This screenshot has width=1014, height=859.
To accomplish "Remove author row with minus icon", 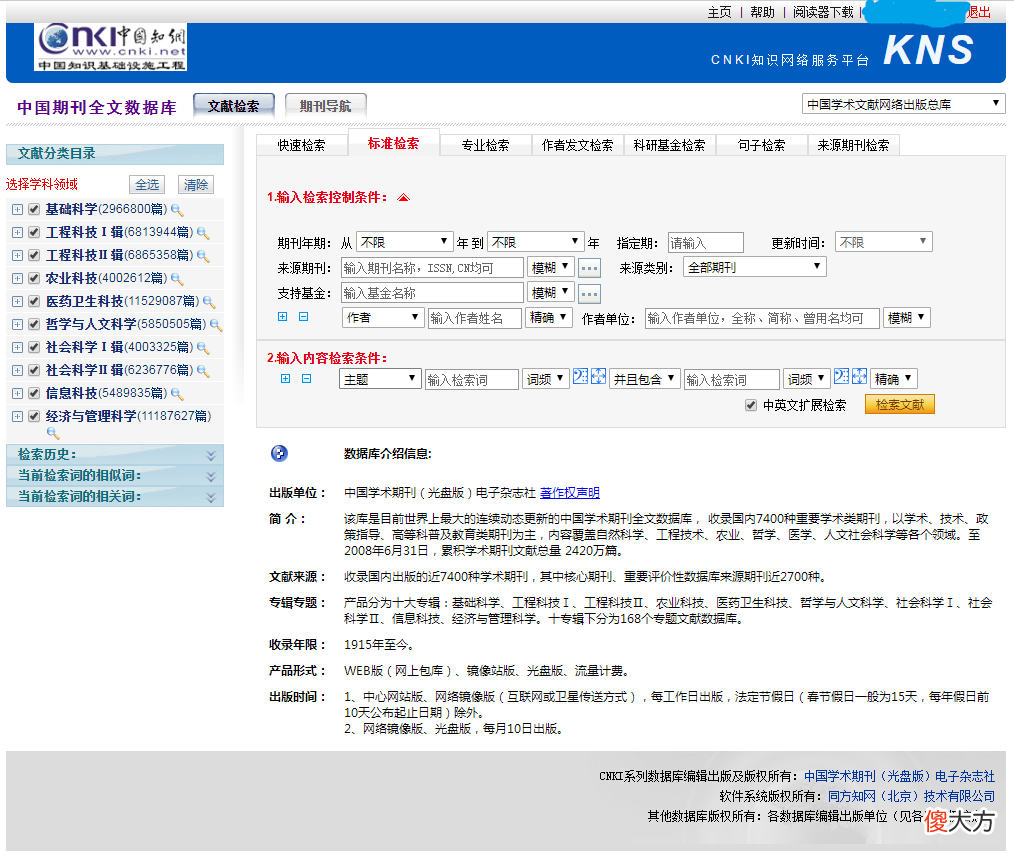I will [303, 317].
